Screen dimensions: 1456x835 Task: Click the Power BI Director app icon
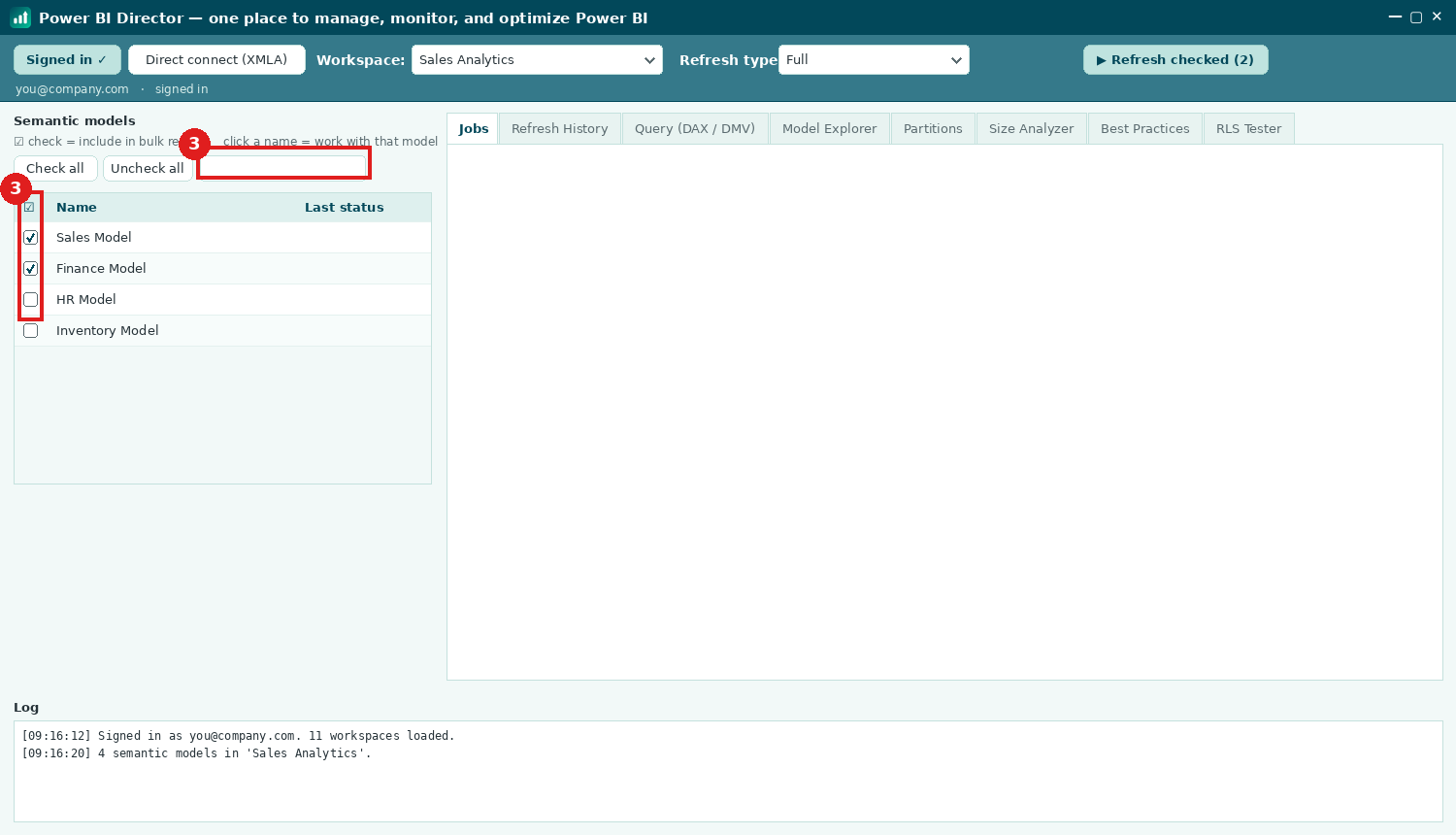(x=20, y=17)
